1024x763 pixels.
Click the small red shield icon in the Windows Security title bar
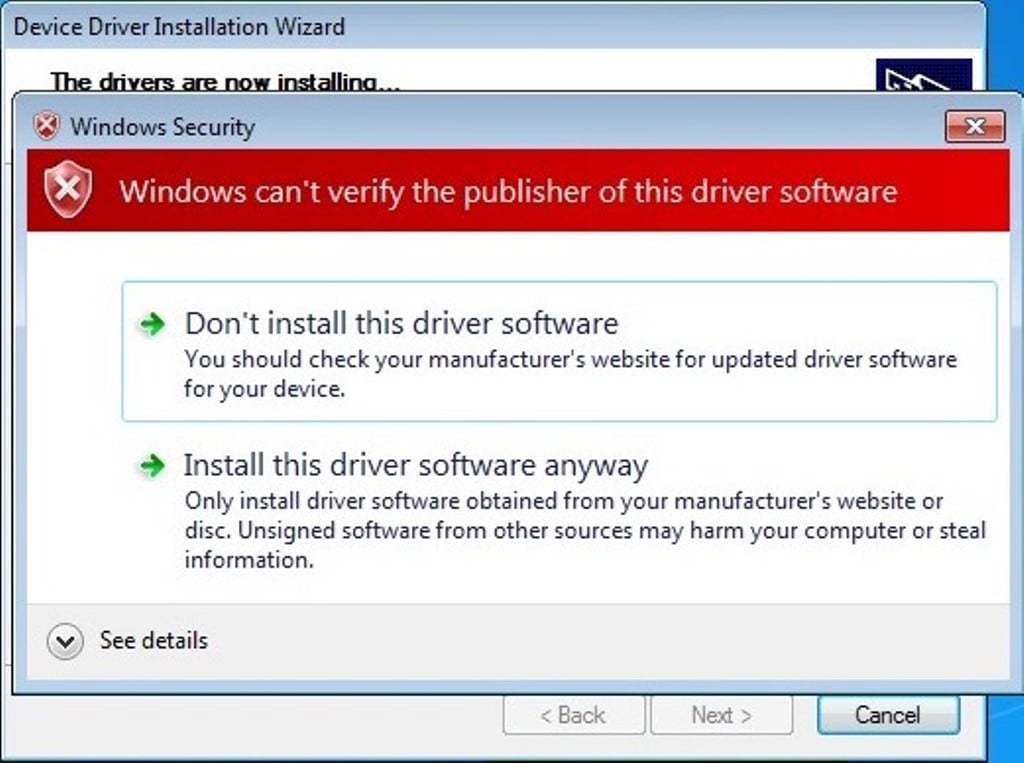pyautogui.click(x=46, y=126)
